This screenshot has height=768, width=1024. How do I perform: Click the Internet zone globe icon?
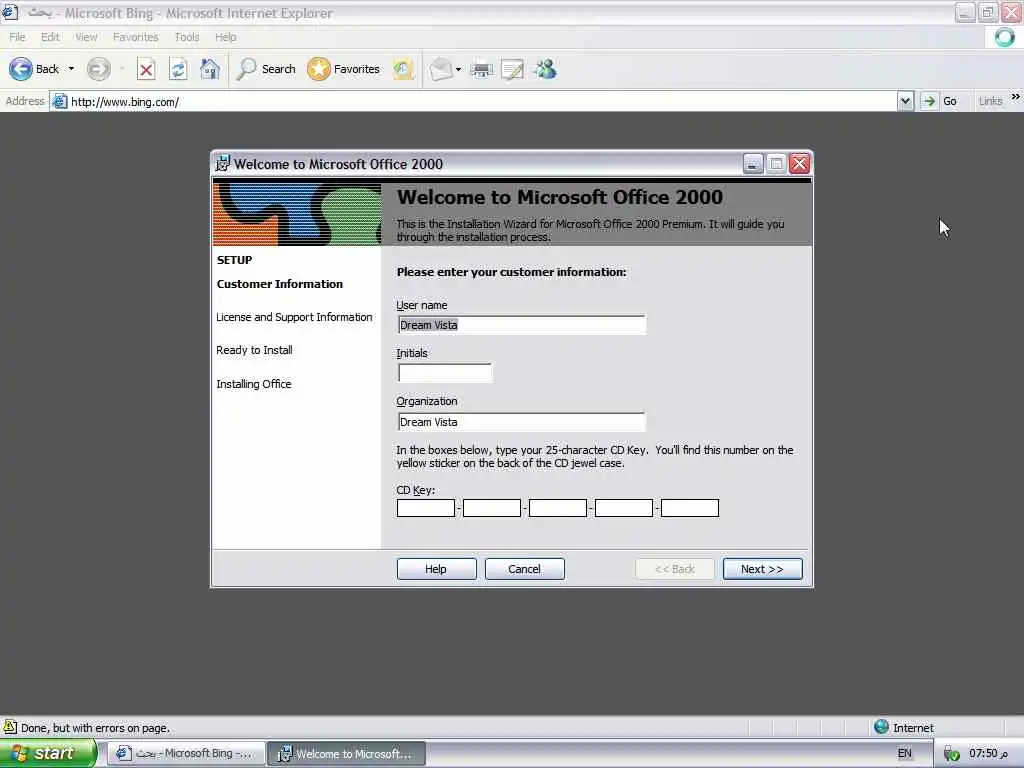coord(882,727)
